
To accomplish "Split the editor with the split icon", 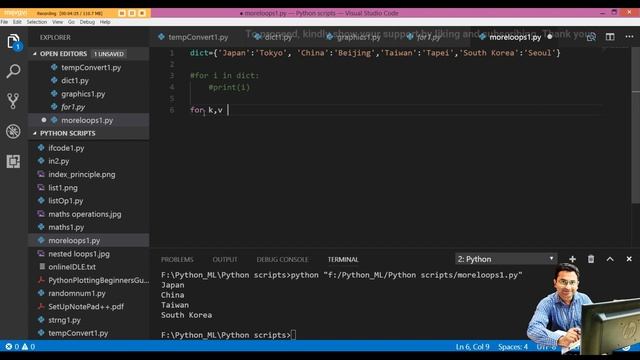I will click(610, 37).
